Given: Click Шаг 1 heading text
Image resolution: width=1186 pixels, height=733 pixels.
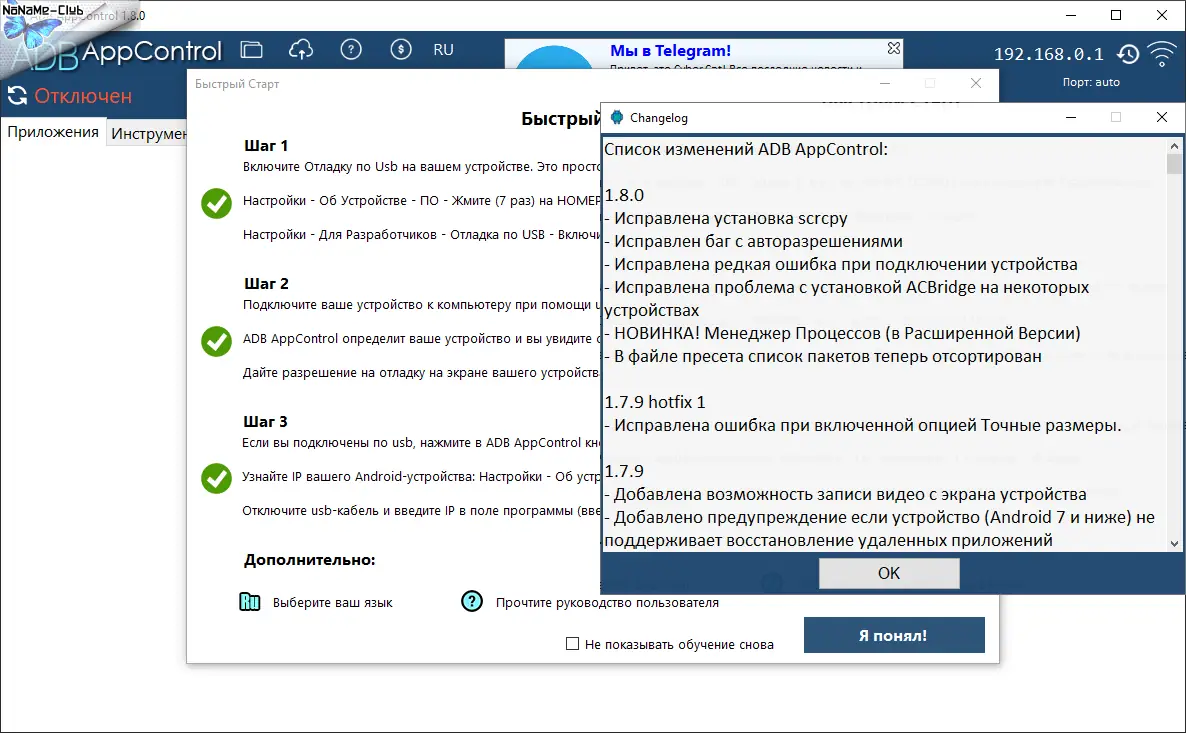Looking at the screenshot, I should [x=265, y=145].
